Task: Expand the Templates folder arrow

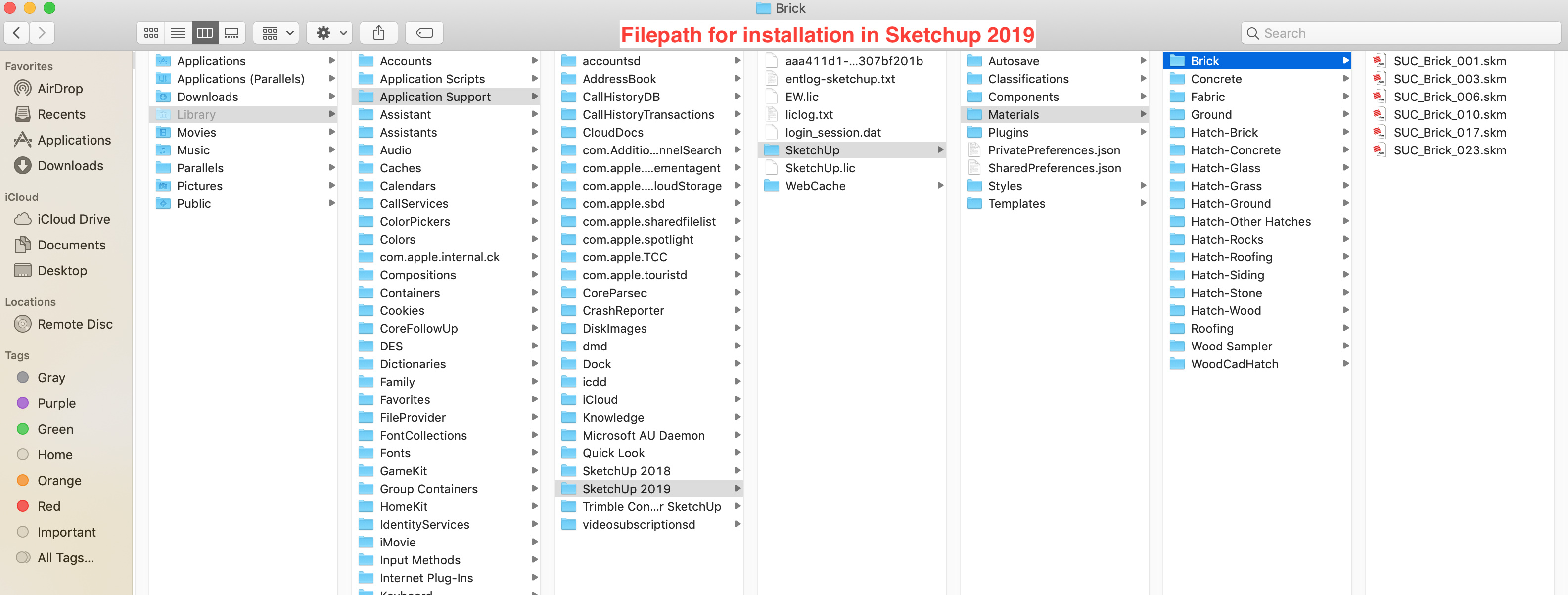Action: (1143, 203)
